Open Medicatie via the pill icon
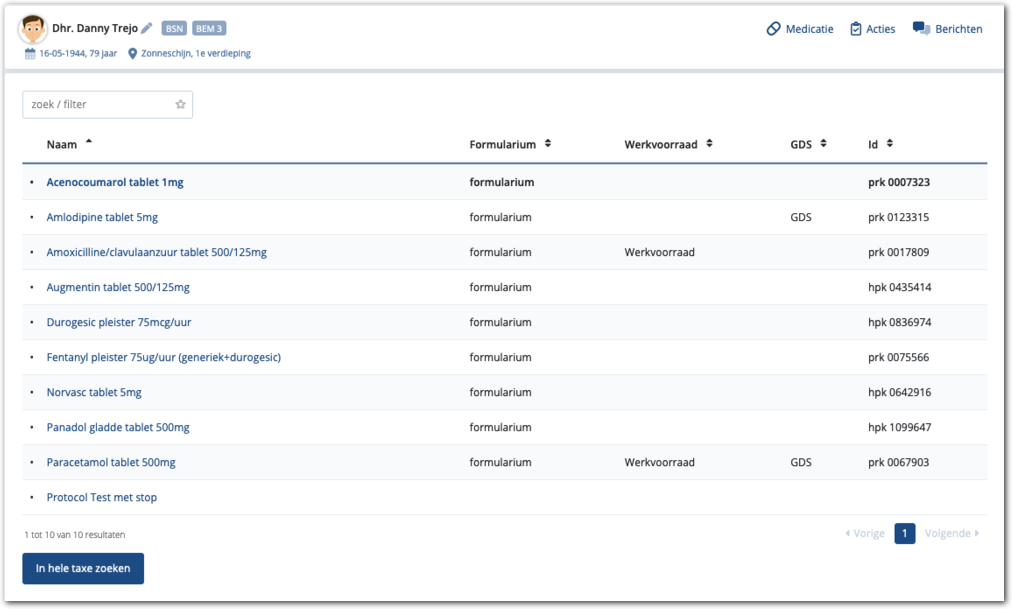Screen dimensions: 1012x609 click(x=773, y=29)
